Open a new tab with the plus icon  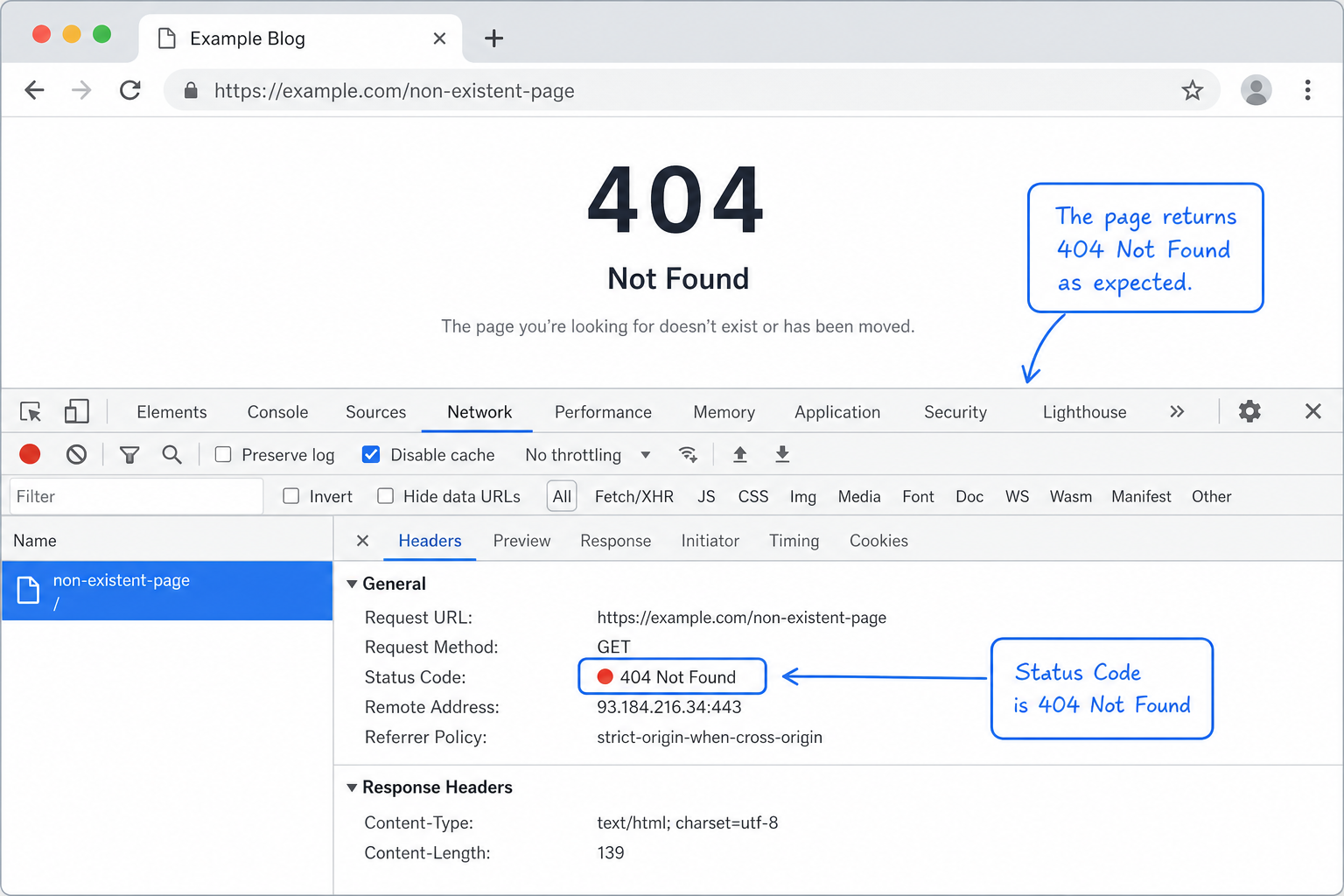[x=493, y=38]
